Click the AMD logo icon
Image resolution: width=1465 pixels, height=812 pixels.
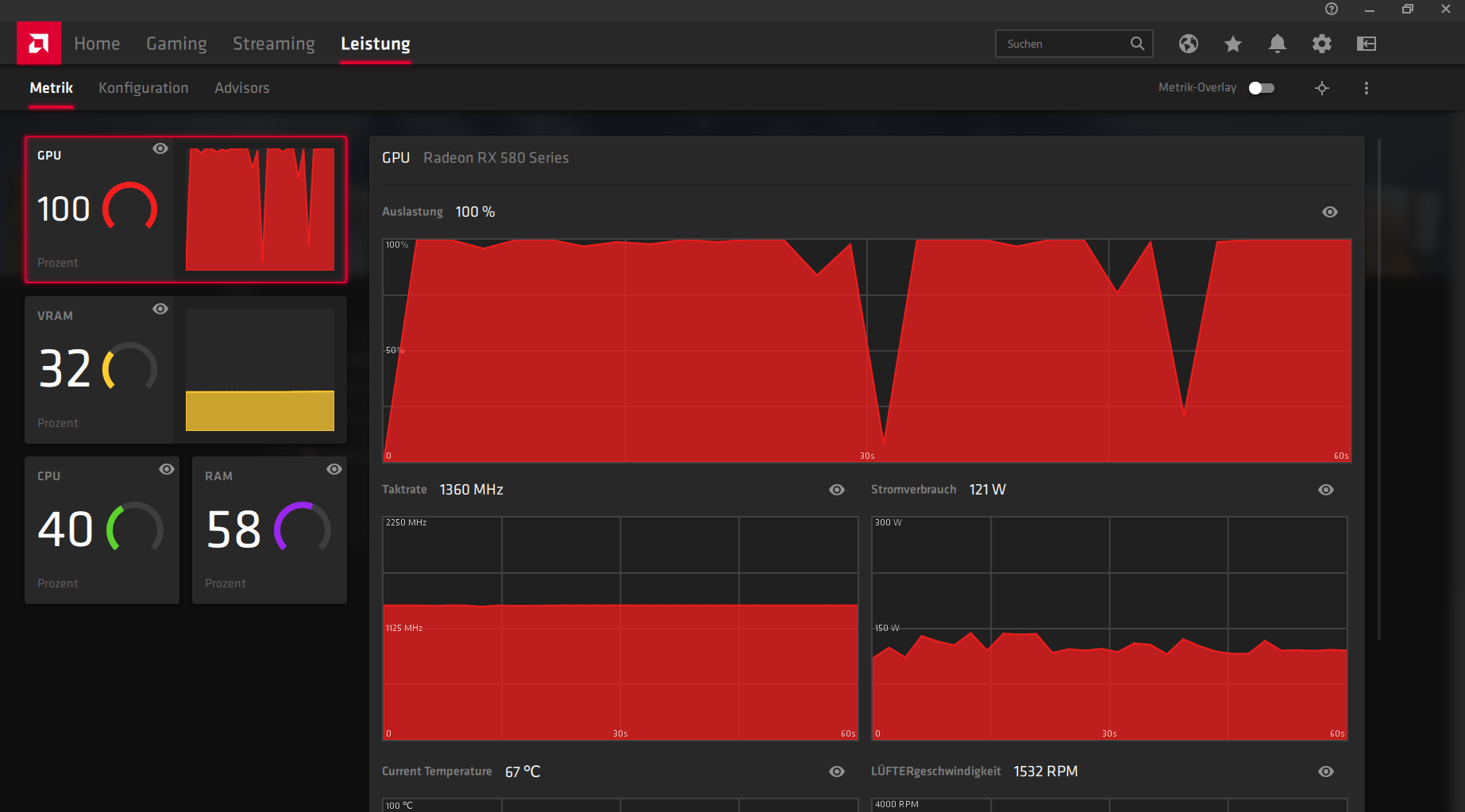click(x=39, y=43)
